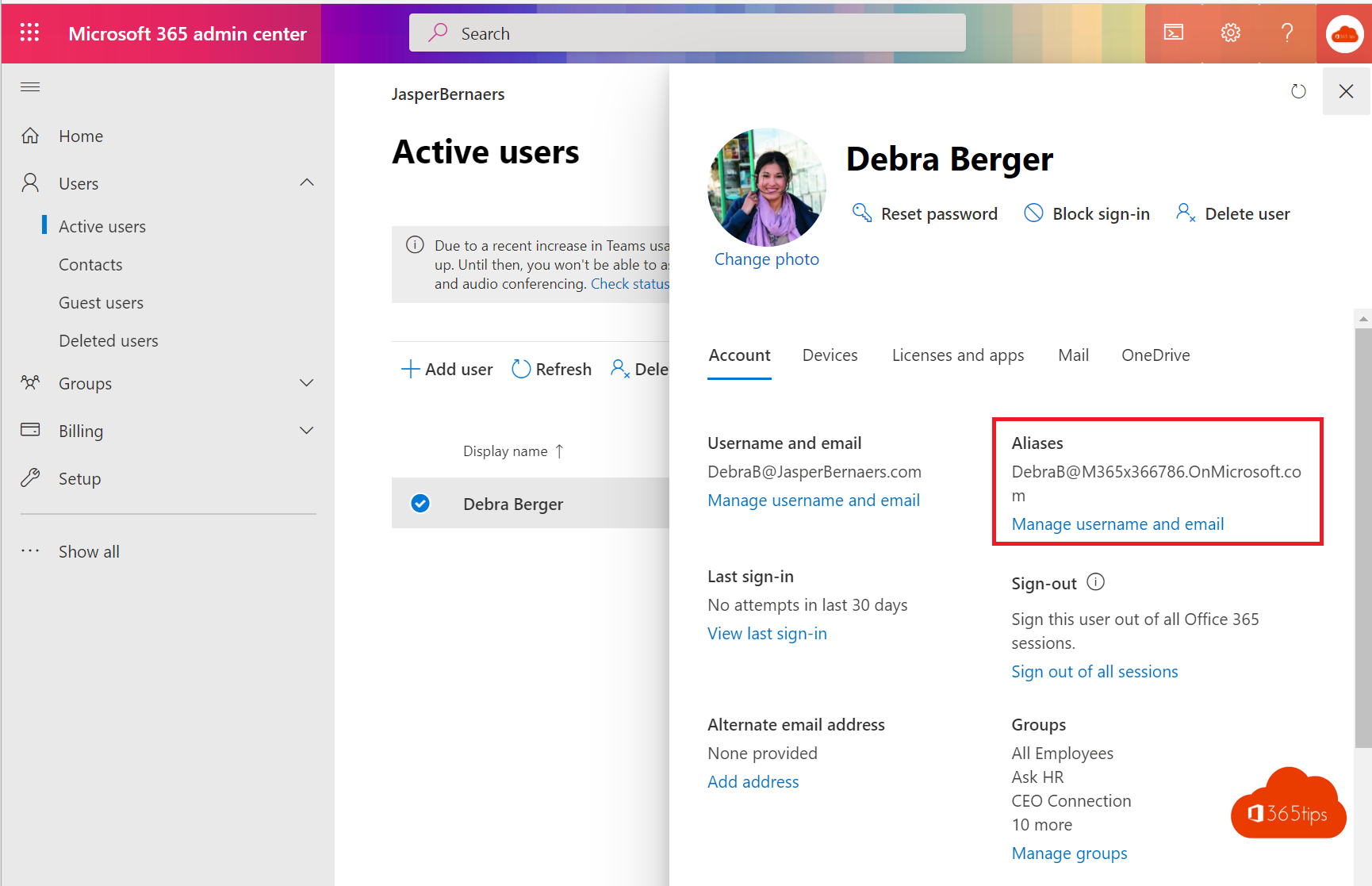Open Manage groups

(1069, 853)
